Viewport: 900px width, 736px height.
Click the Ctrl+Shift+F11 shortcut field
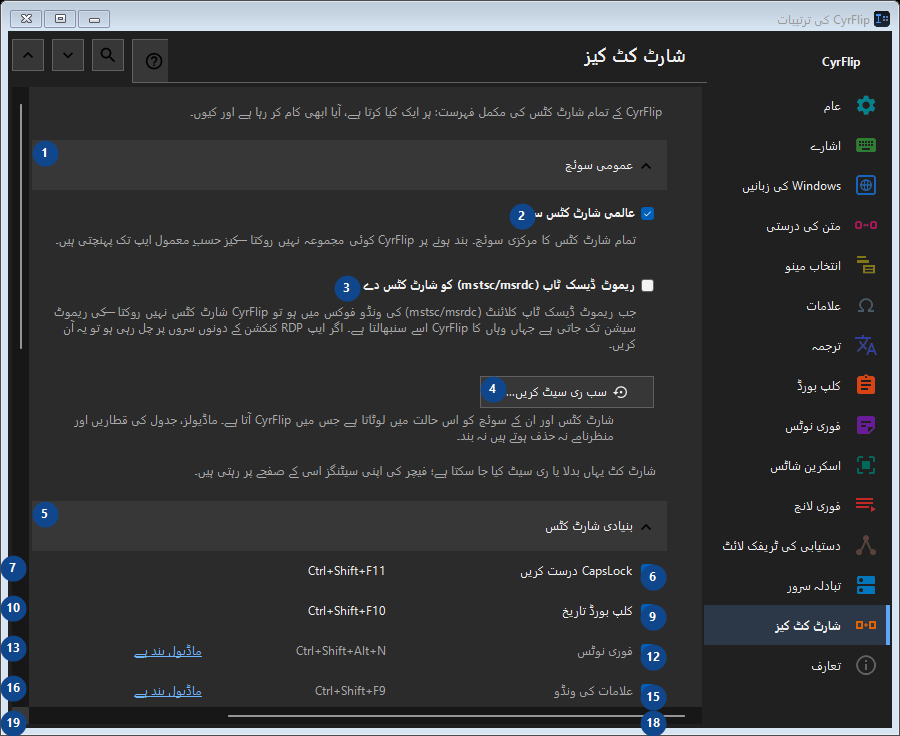pos(347,571)
